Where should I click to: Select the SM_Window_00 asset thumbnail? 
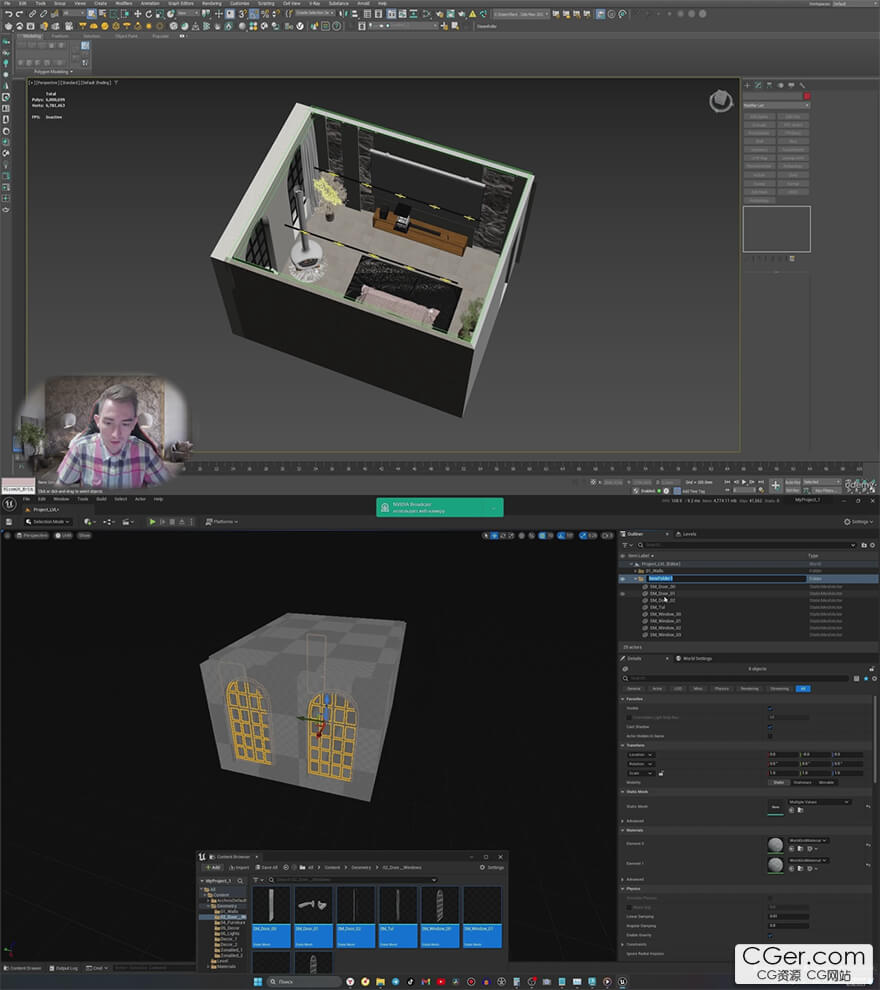coord(440,917)
